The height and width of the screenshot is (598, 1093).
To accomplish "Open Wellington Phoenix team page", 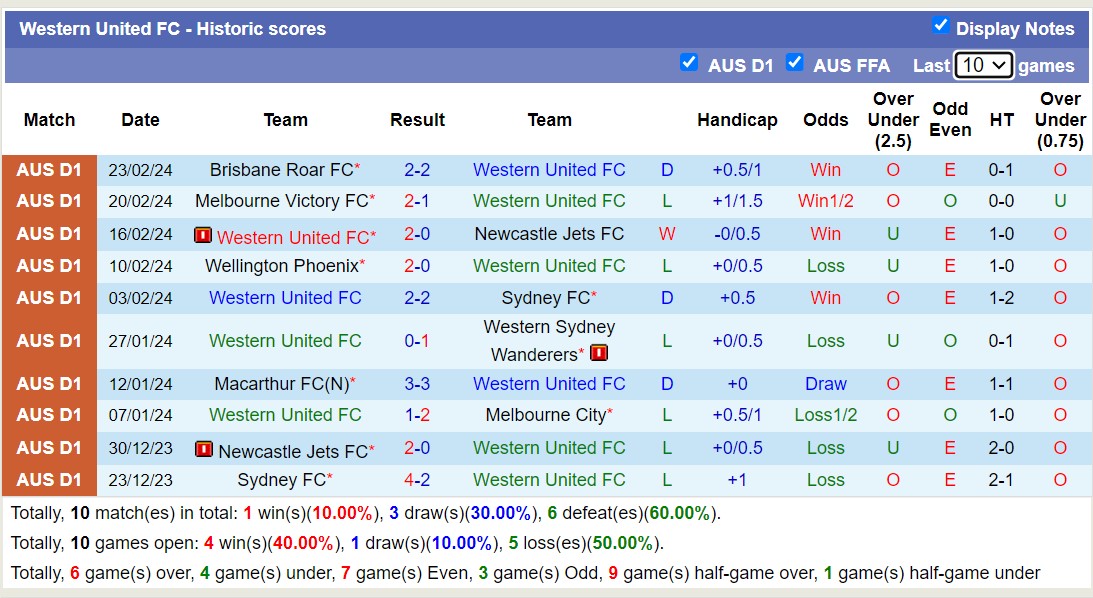I will pyautogui.click(x=282, y=266).
